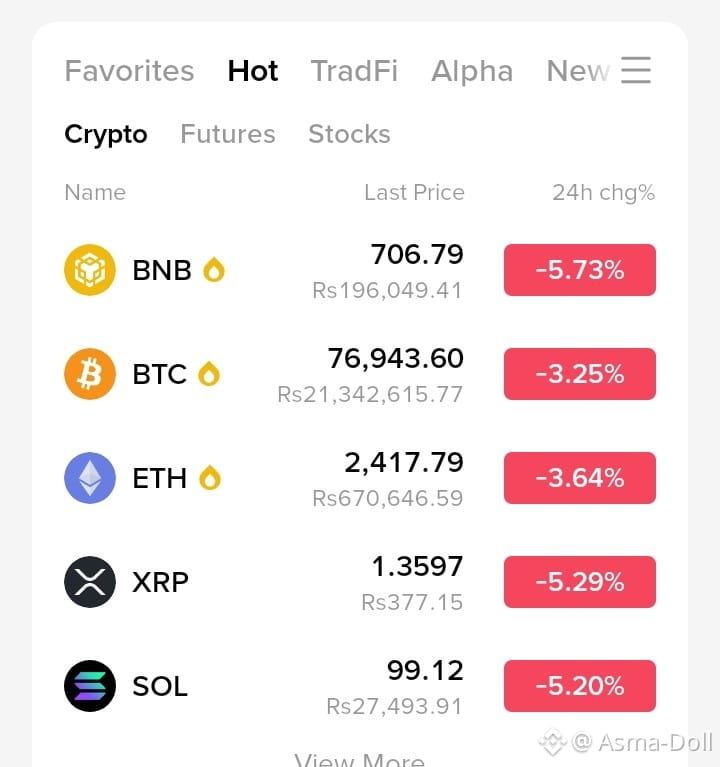Select the Futures sub-tab
This screenshot has width=720, height=767.
click(228, 134)
